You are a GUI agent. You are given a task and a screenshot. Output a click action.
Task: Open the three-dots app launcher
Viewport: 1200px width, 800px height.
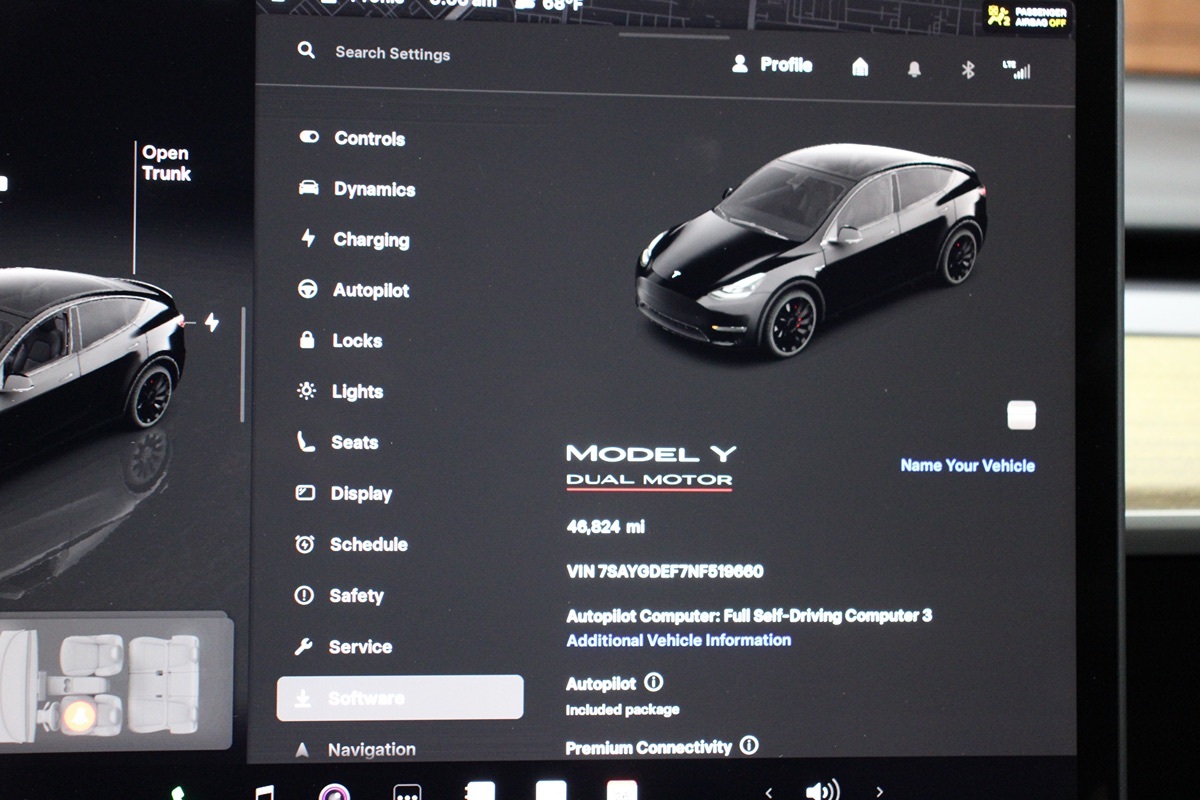(x=407, y=793)
